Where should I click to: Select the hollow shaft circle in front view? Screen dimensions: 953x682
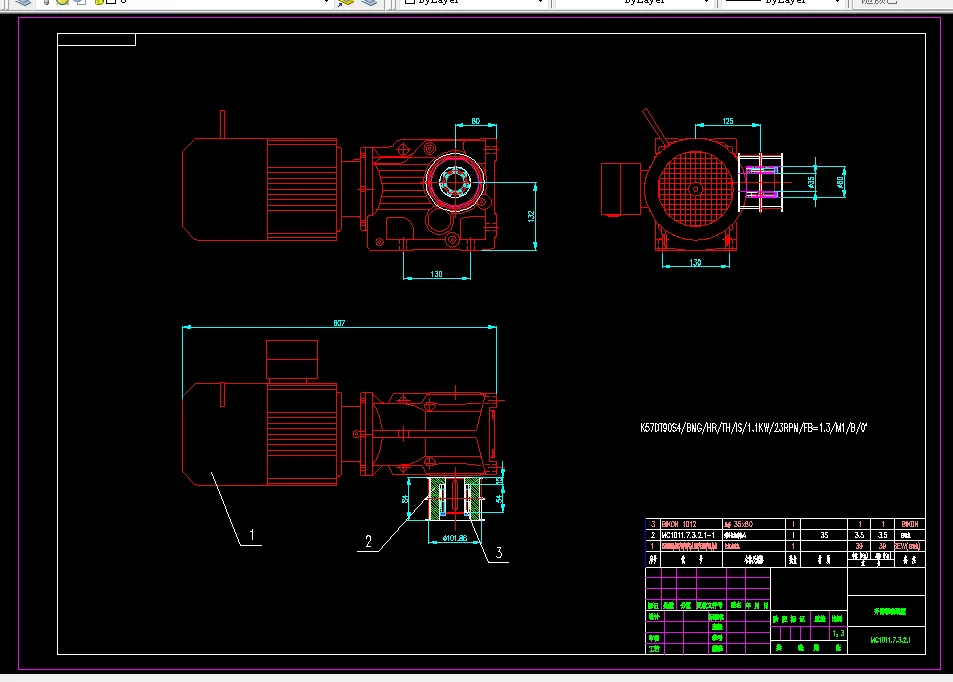[455, 182]
